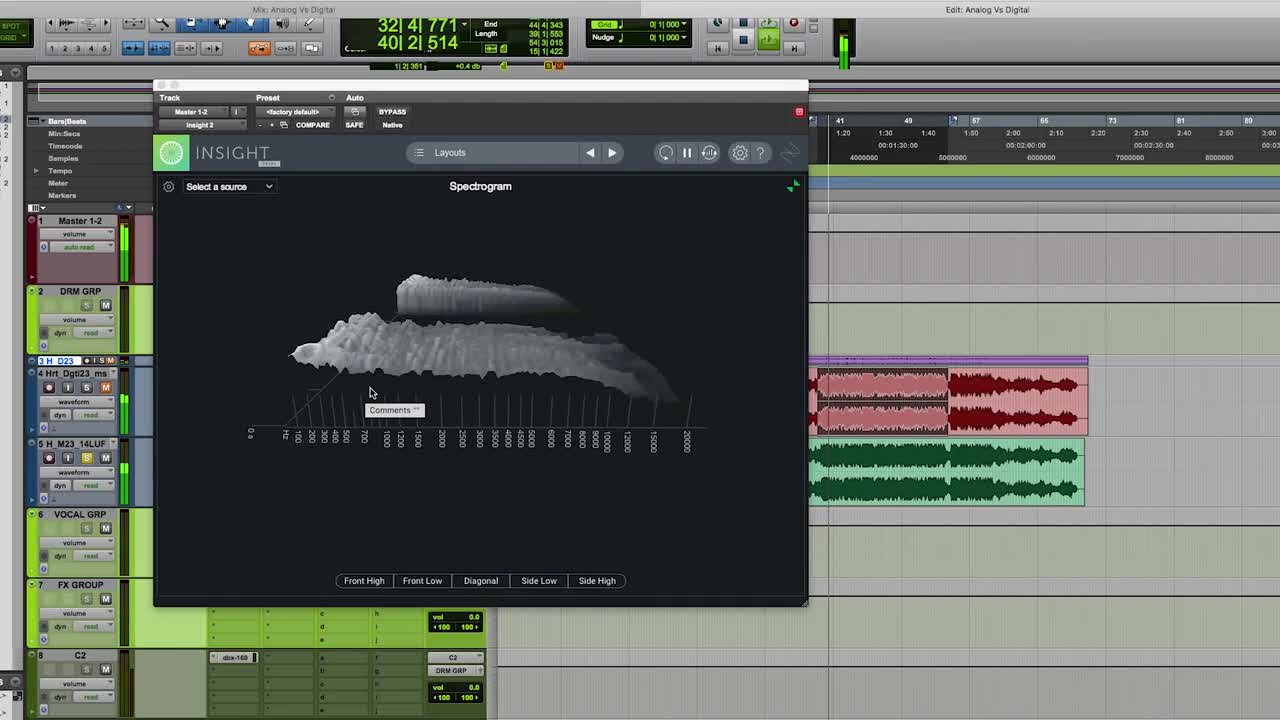Click the iZotope Insight logo icon
The width and height of the screenshot is (1280, 720).
(172, 153)
